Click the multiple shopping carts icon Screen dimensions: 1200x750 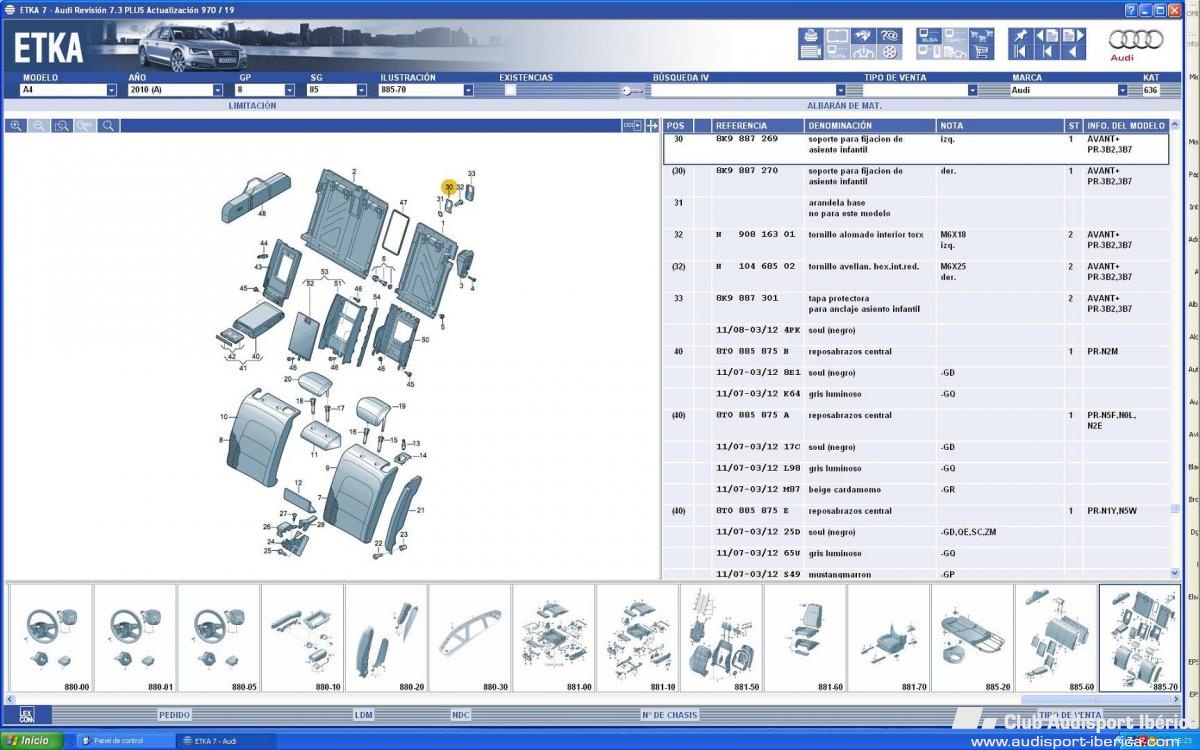[x=981, y=36]
